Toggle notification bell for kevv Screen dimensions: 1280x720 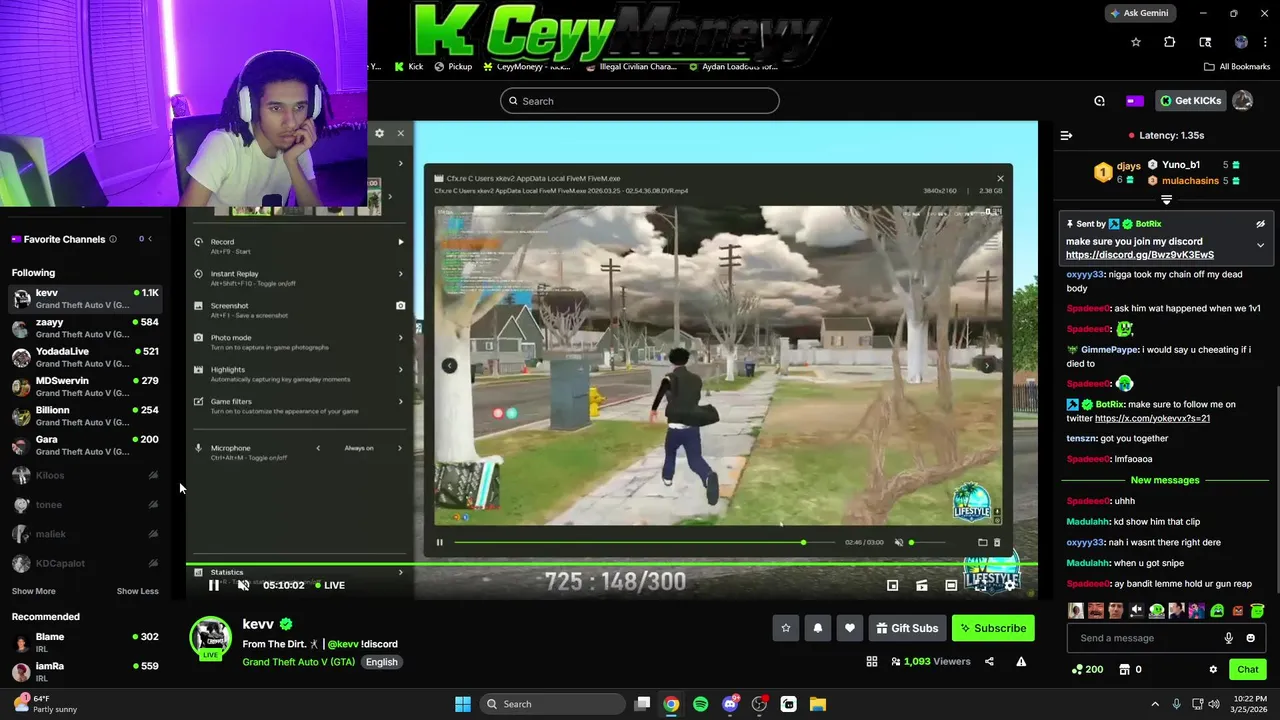(x=818, y=628)
